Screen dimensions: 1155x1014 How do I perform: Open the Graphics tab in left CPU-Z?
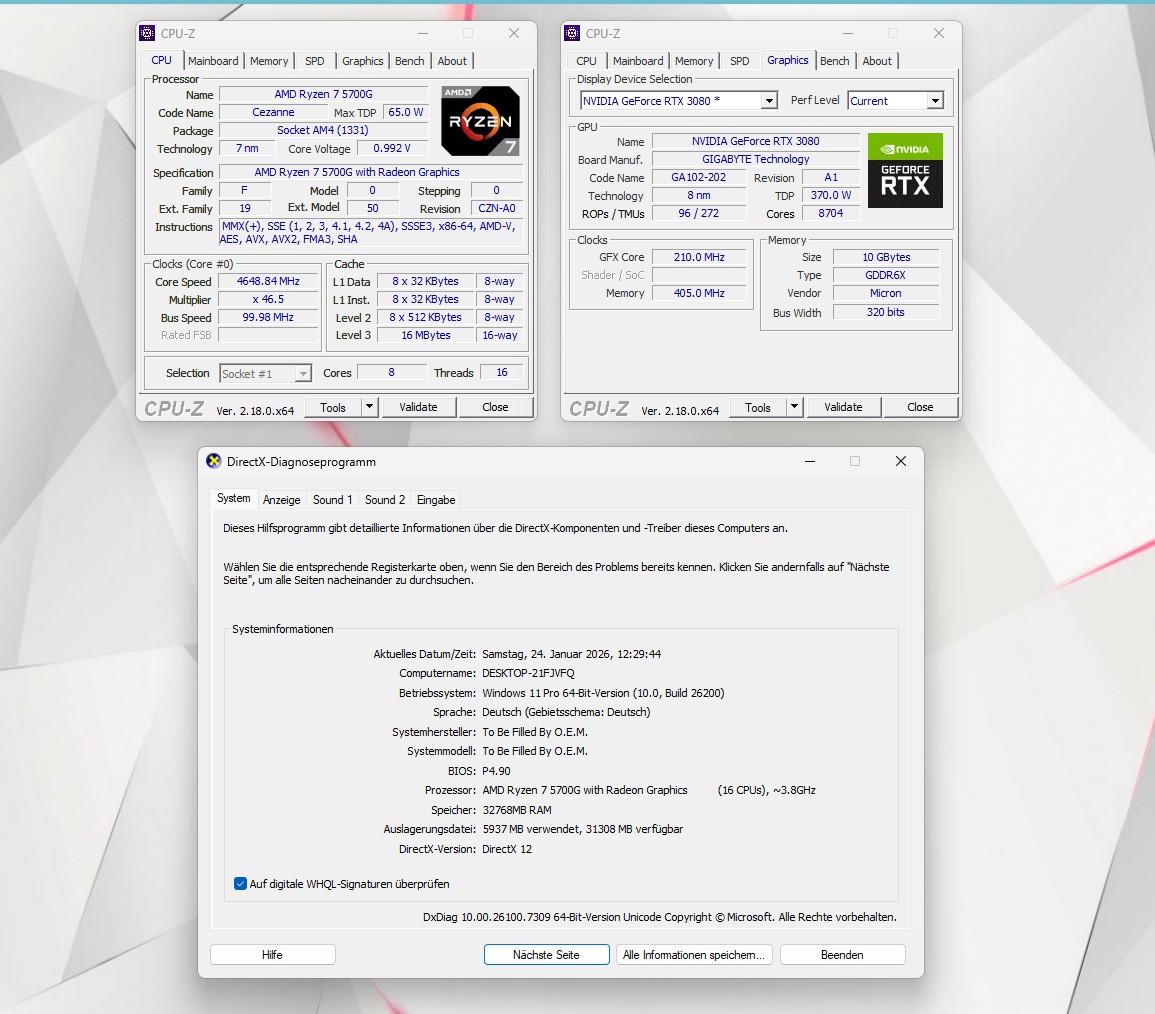pyautogui.click(x=362, y=61)
